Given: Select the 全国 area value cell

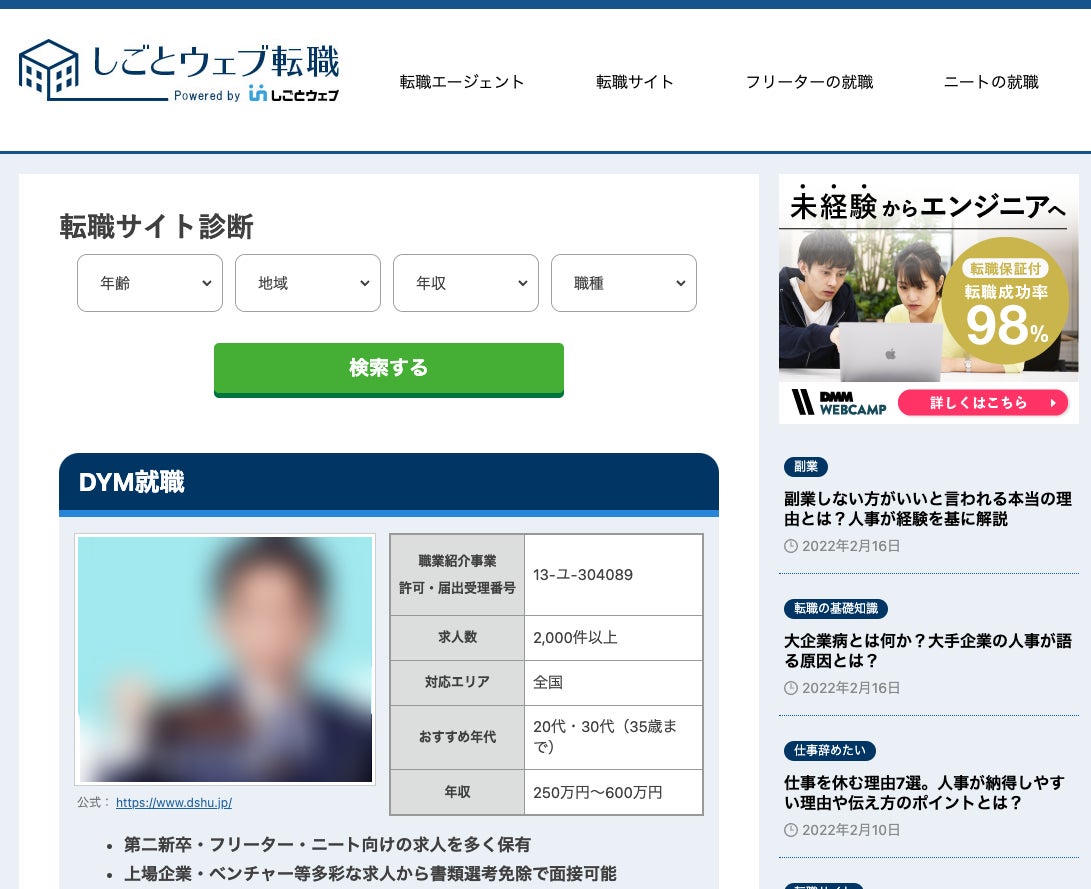Looking at the screenshot, I should 613,682.
